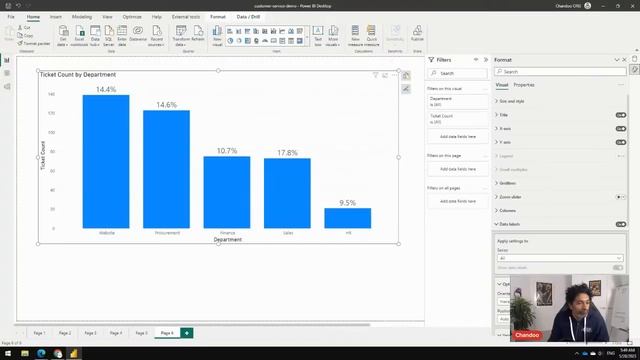The width and height of the screenshot is (640, 360).
Task: Open the Series dropdown
Action: (560, 258)
